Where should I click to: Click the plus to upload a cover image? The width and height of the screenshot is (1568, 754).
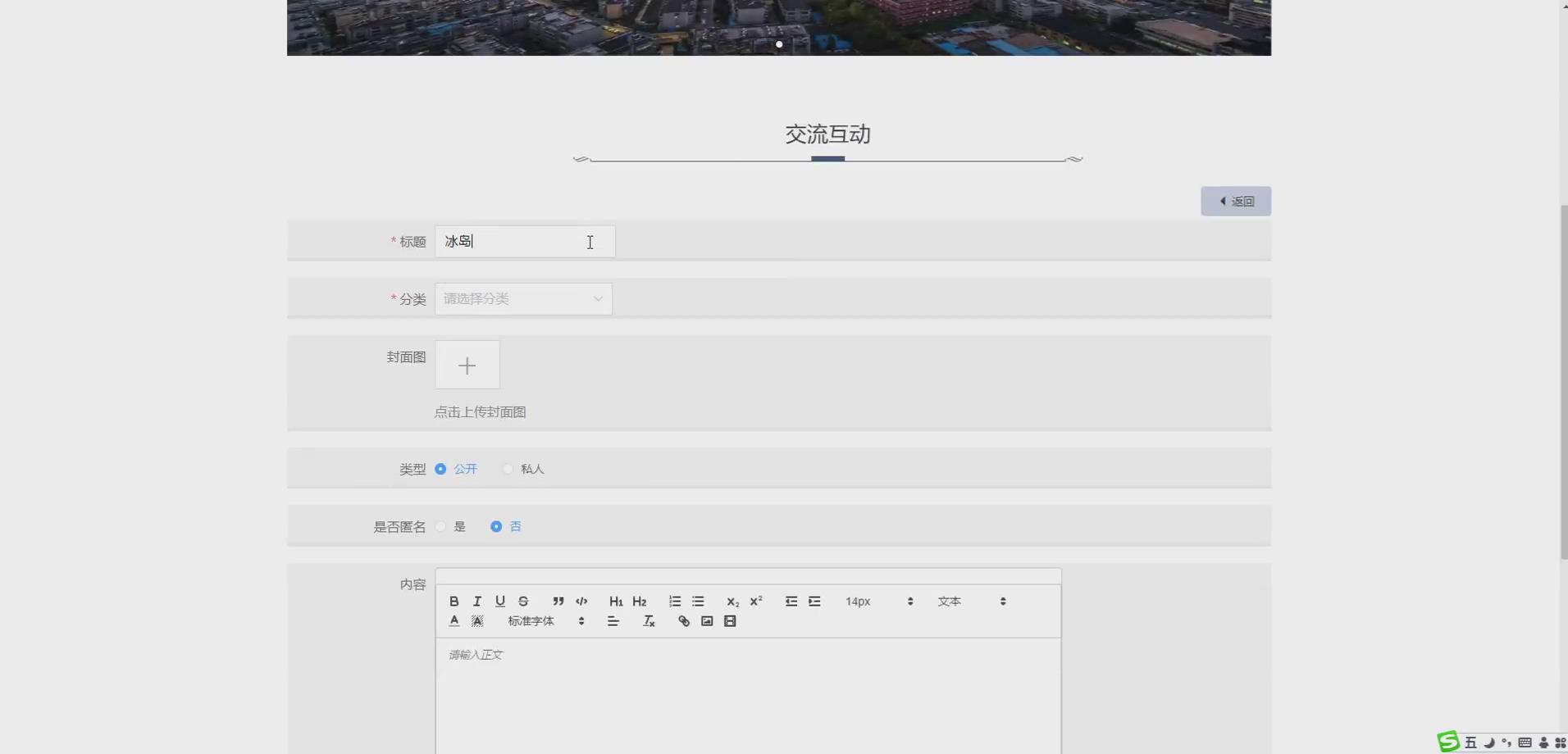[x=466, y=364]
